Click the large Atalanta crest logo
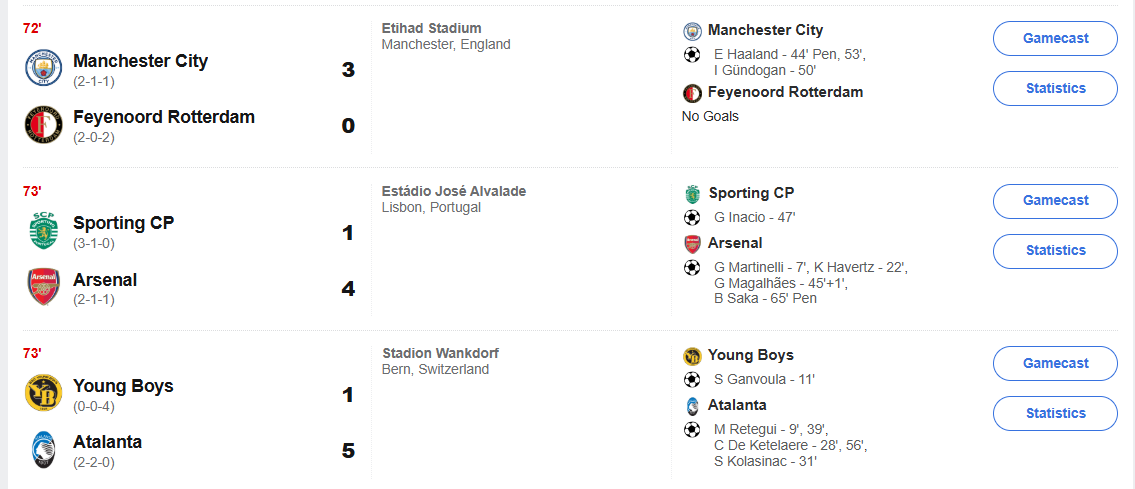Viewport: 1135px width, 489px height. pyautogui.click(x=44, y=450)
